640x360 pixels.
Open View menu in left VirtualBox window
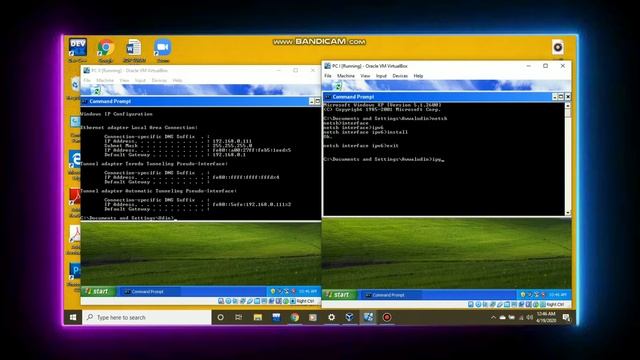(x=124, y=80)
